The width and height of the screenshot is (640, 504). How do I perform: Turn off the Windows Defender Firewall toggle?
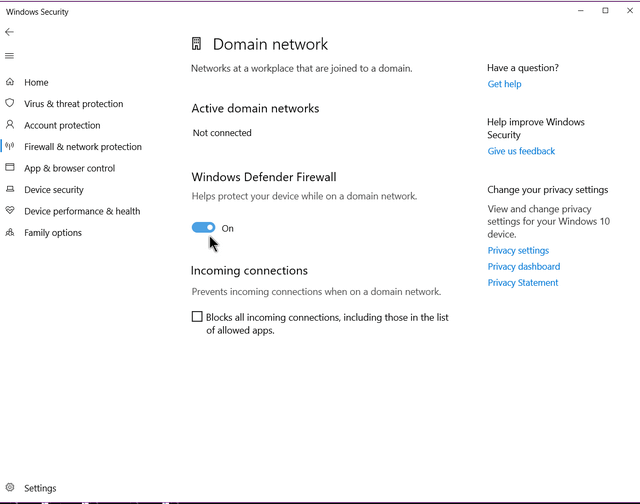tap(203, 227)
